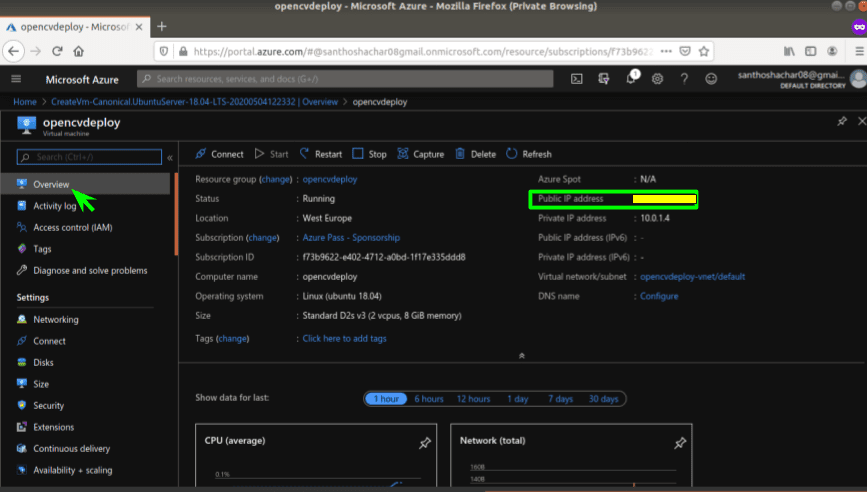Select 7 days time range

pyautogui.click(x=560, y=399)
